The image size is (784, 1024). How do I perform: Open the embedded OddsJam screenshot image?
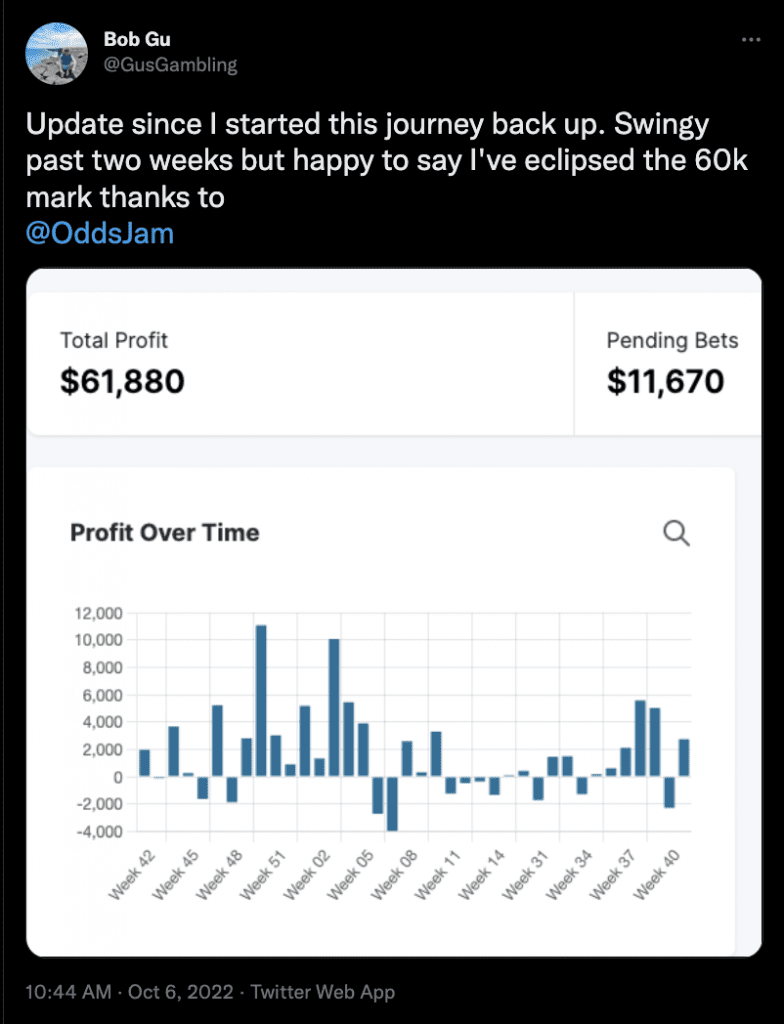point(394,613)
